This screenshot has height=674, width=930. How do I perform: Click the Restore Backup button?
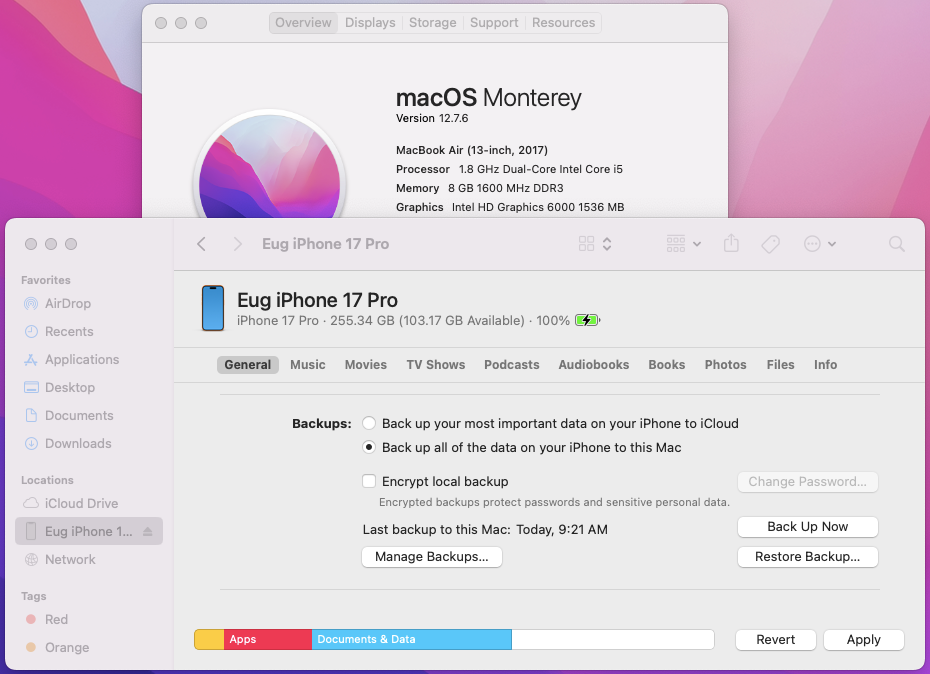pos(808,557)
